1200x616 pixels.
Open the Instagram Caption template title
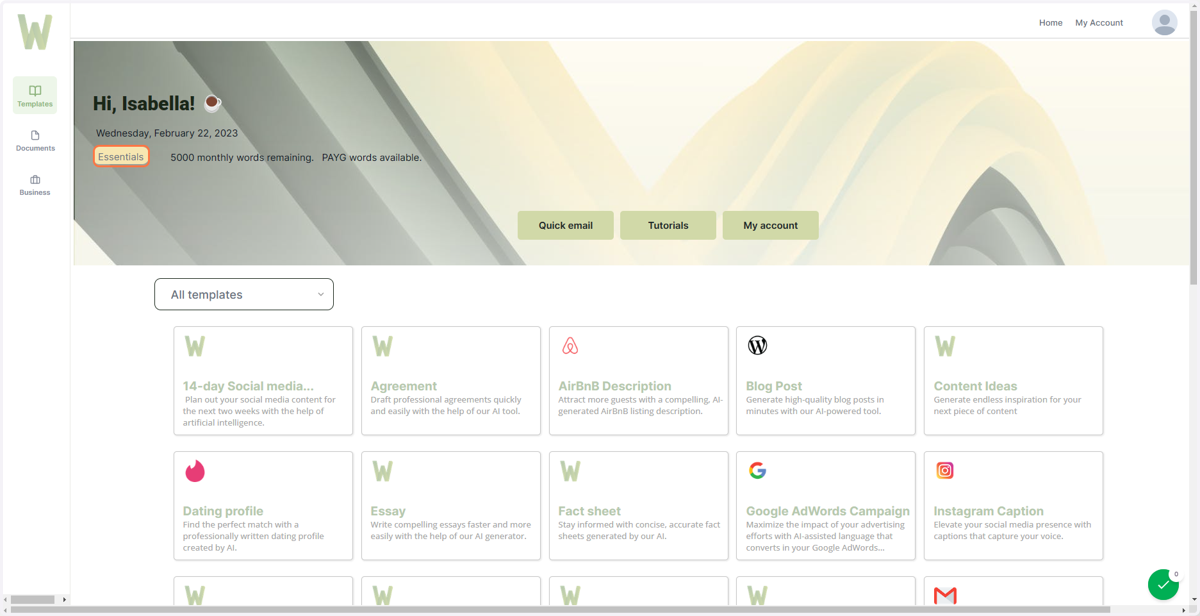coord(988,511)
